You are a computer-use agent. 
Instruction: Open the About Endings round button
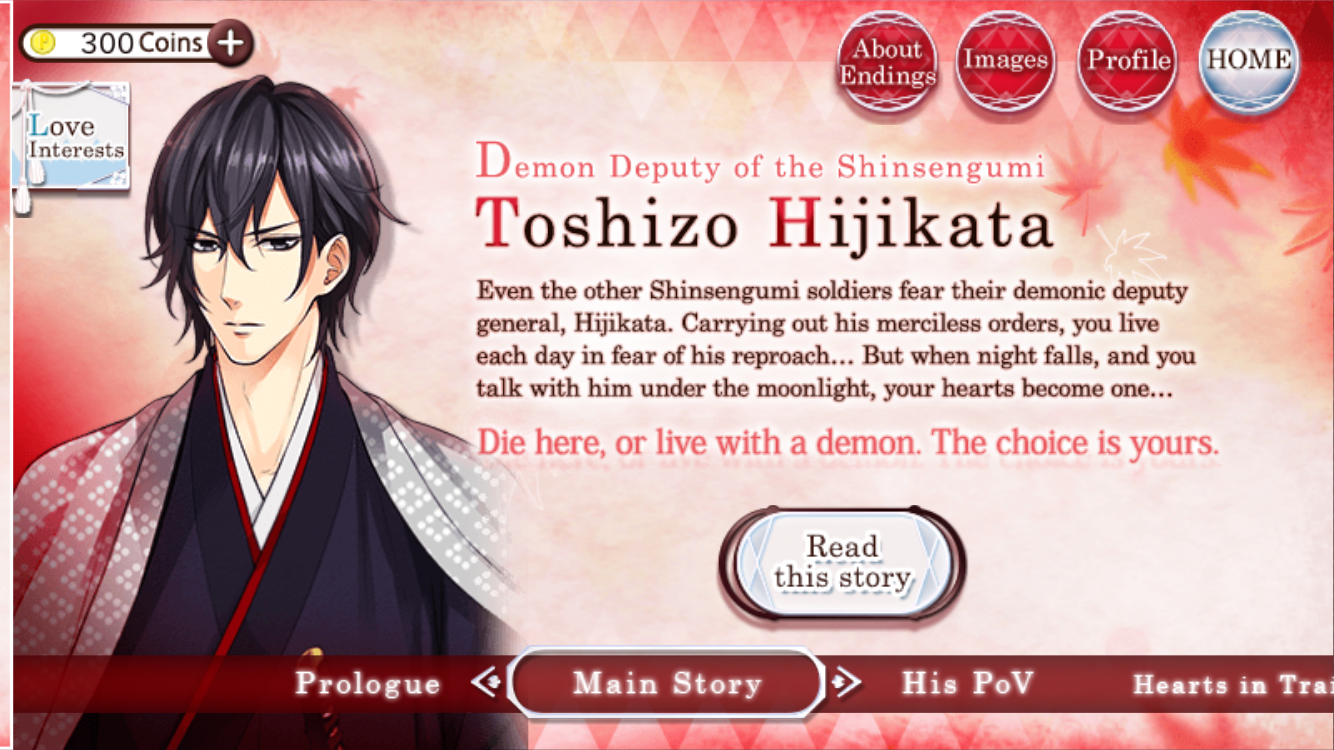(887, 61)
